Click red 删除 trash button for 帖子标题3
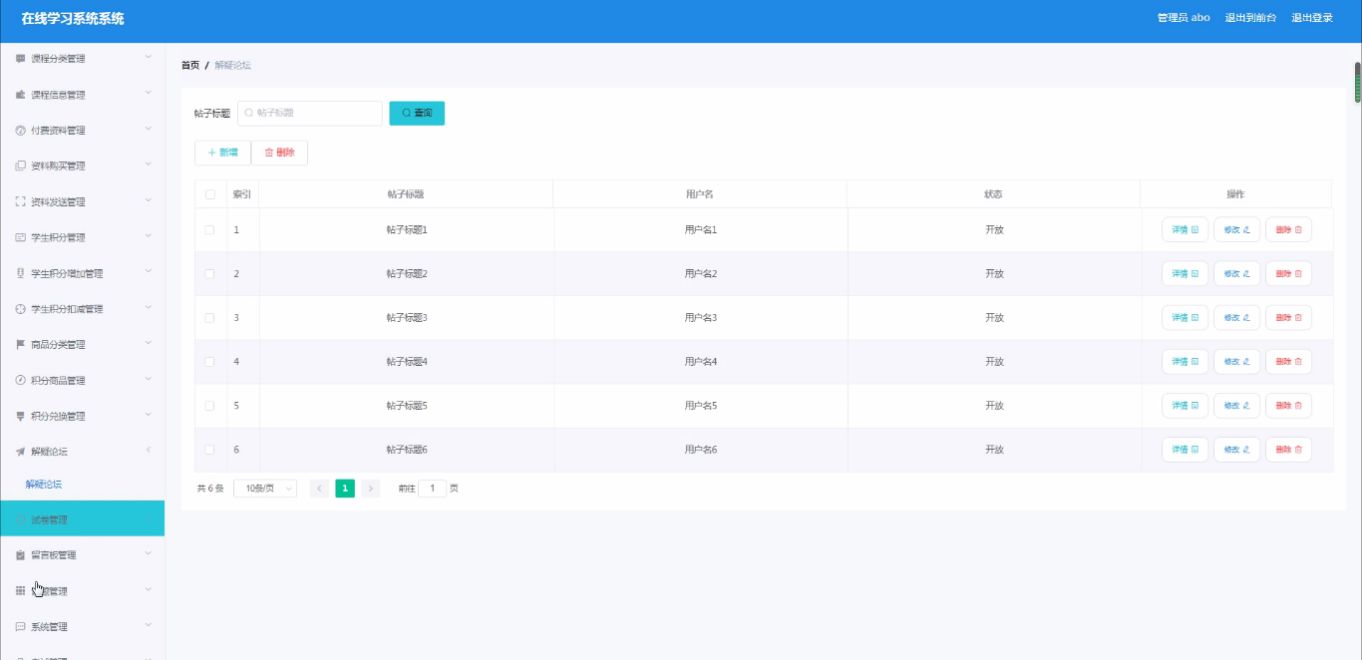 (1289, 318)
